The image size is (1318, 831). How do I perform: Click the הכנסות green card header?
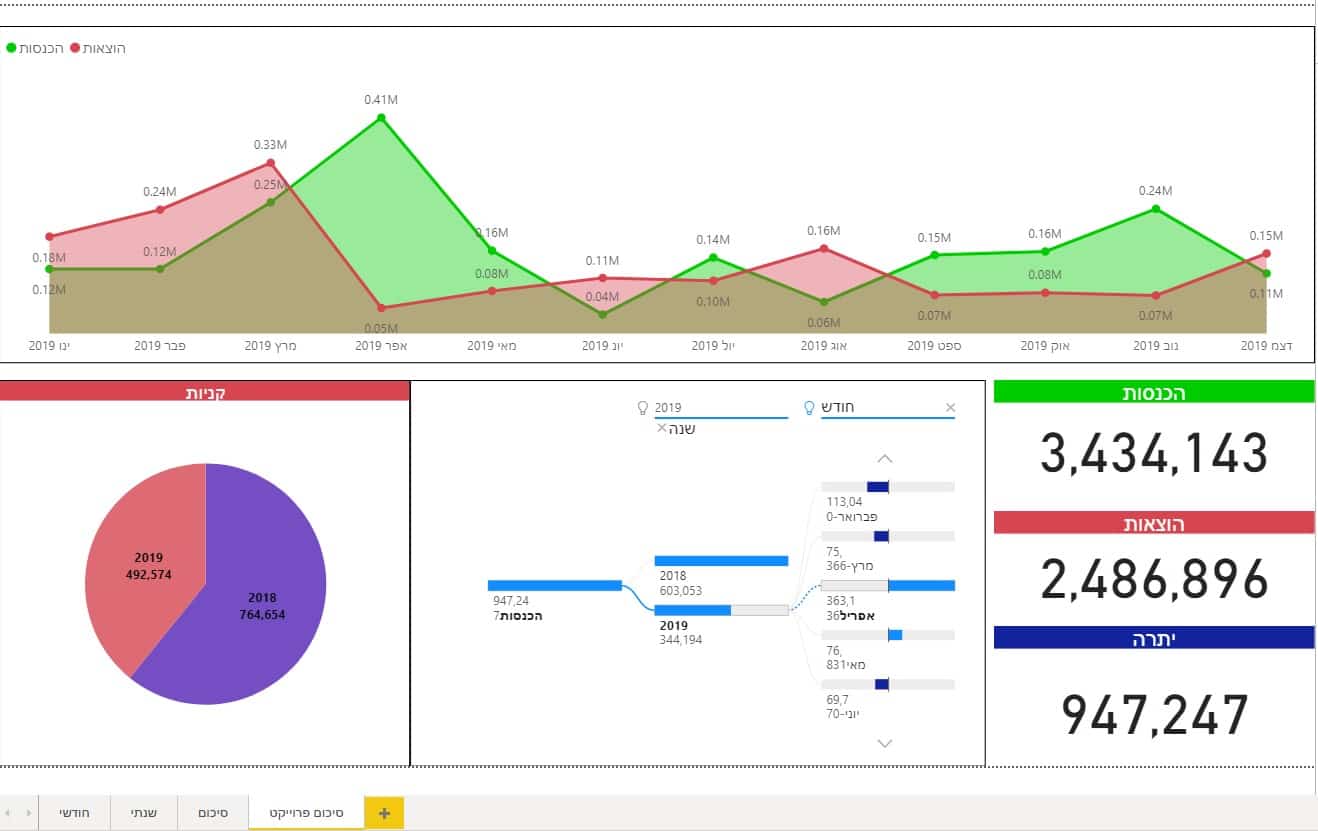(x=1154, y=393)
